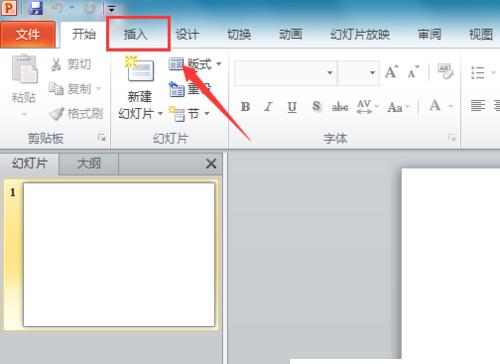
Task: Expand the 复制 dropdown arrow
Action: pyautogui.click(x=99, y=89)
